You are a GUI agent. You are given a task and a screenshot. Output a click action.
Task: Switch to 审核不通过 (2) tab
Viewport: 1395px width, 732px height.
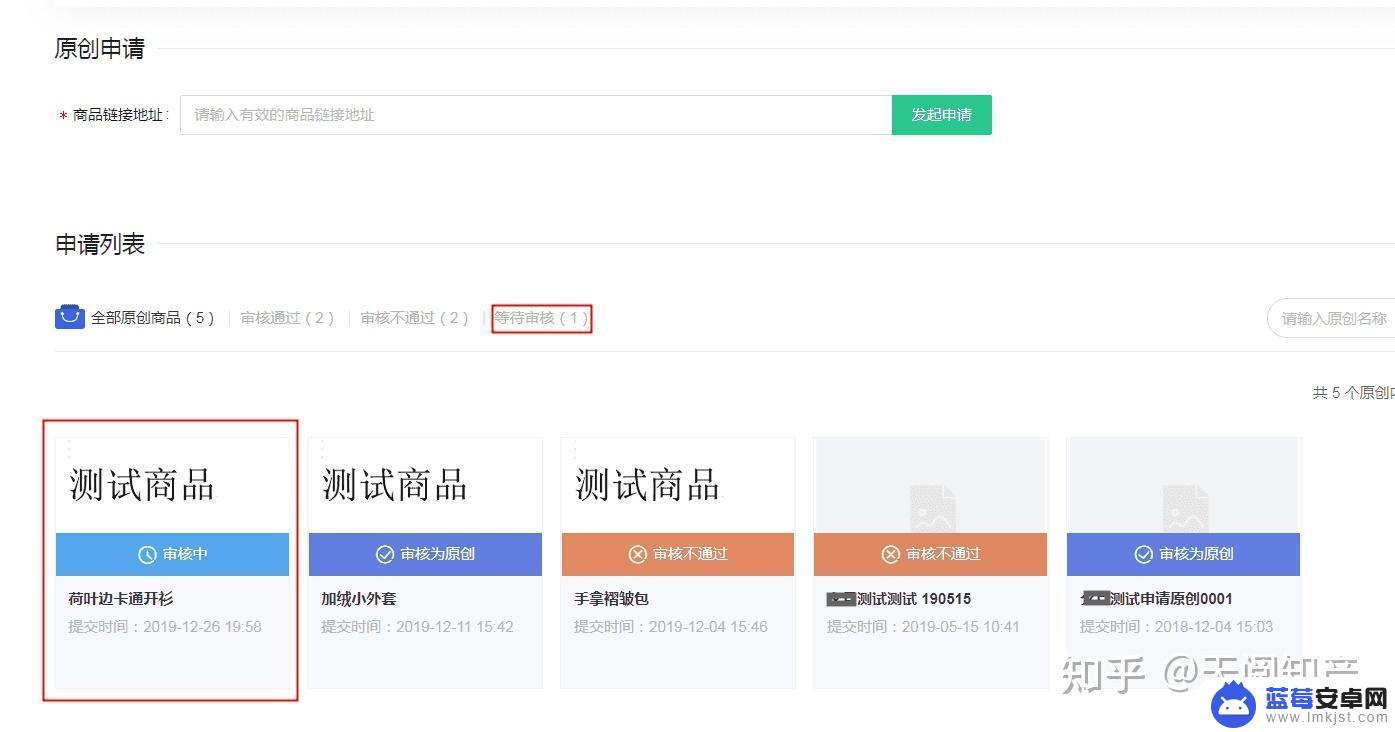pos(414,318)
